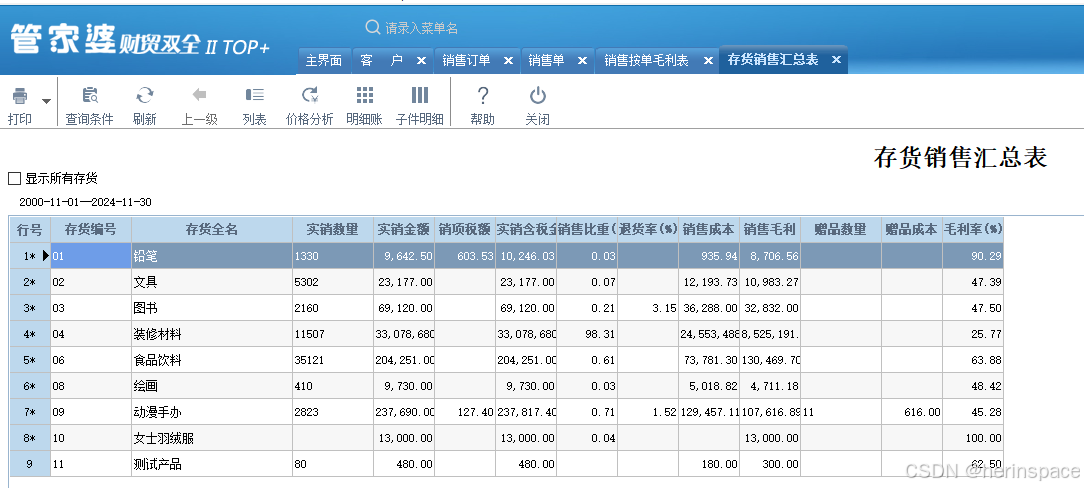Click the 100.00 margin rate cell

click(973, 438)
